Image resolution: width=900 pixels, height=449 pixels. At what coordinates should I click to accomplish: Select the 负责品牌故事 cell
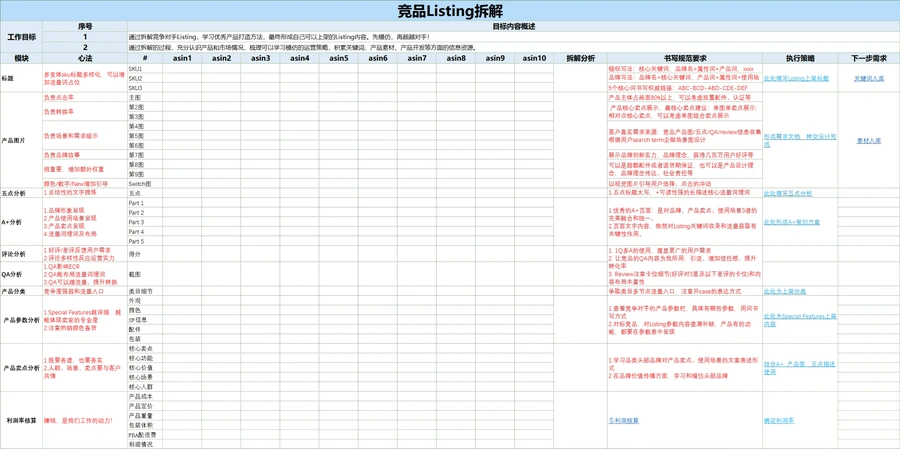click(85, 155)
